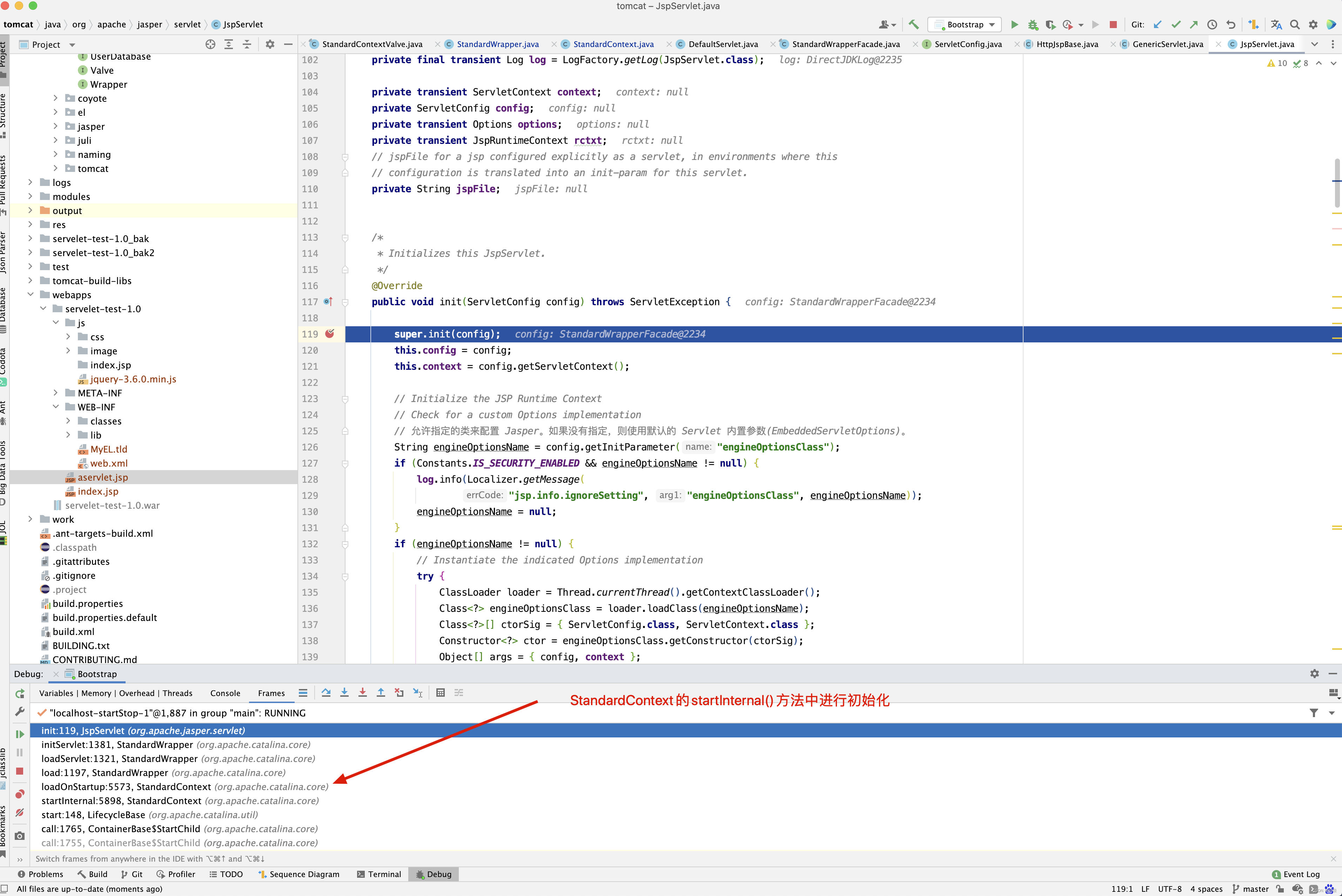Screen dimensions: 1342x896
Task: Click the Step Over debug icon
Action: click(x=326, y=693)
